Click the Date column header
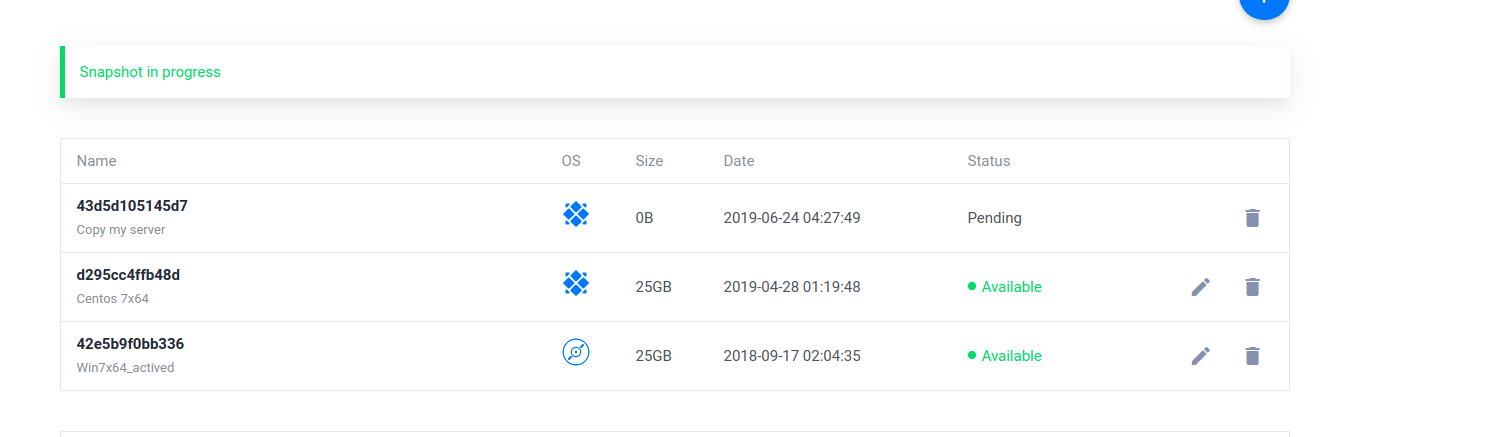Viewport: 1509px width, 437px height. point(739,161)
